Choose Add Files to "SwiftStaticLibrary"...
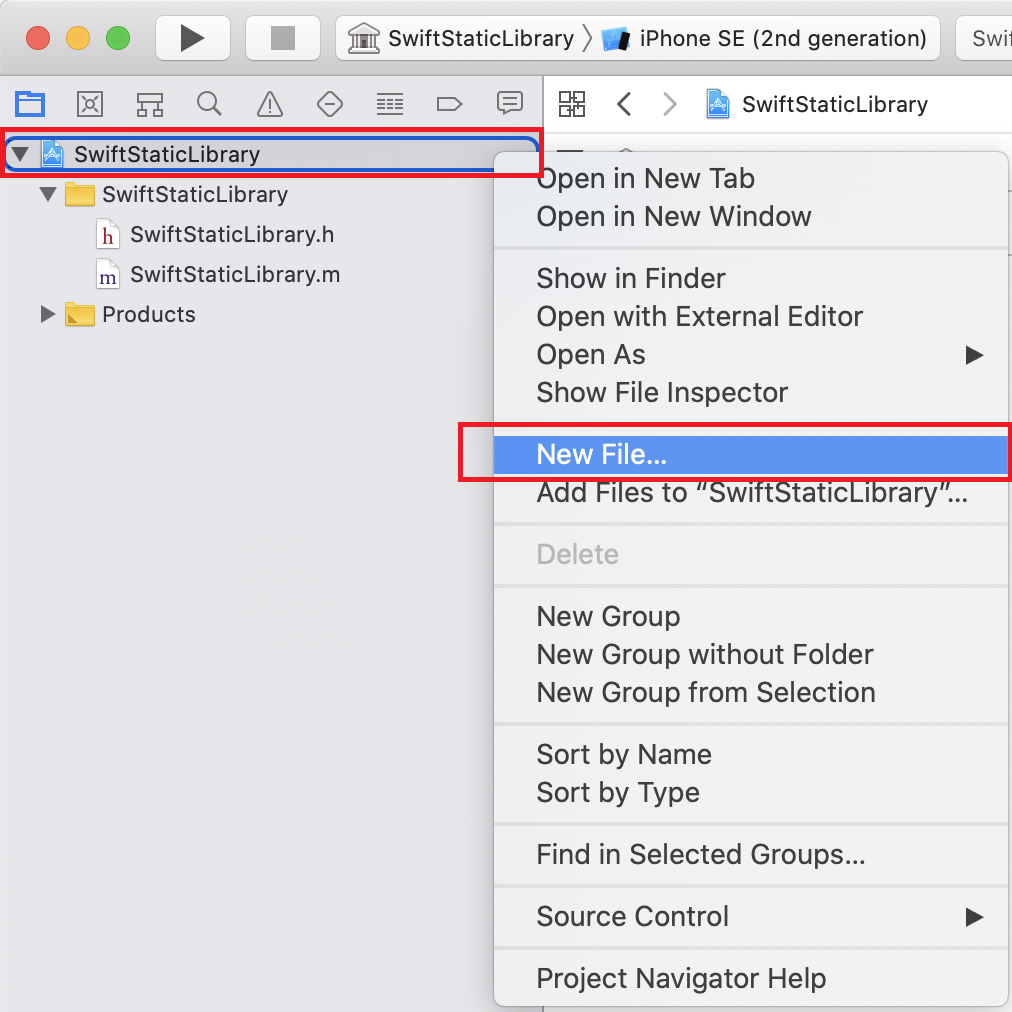1012x1012 pixels. point(751,493)
